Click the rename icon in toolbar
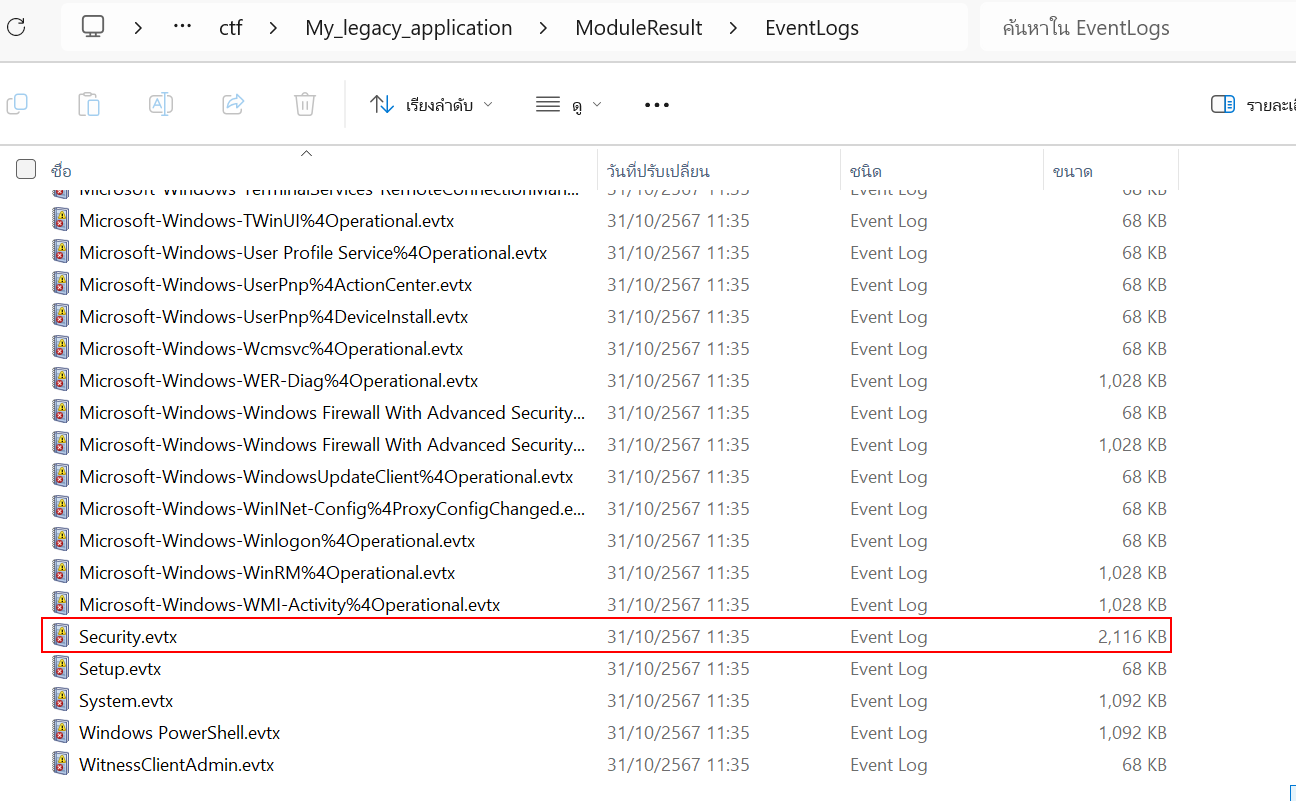The image size is (1296, 801). 161,104
